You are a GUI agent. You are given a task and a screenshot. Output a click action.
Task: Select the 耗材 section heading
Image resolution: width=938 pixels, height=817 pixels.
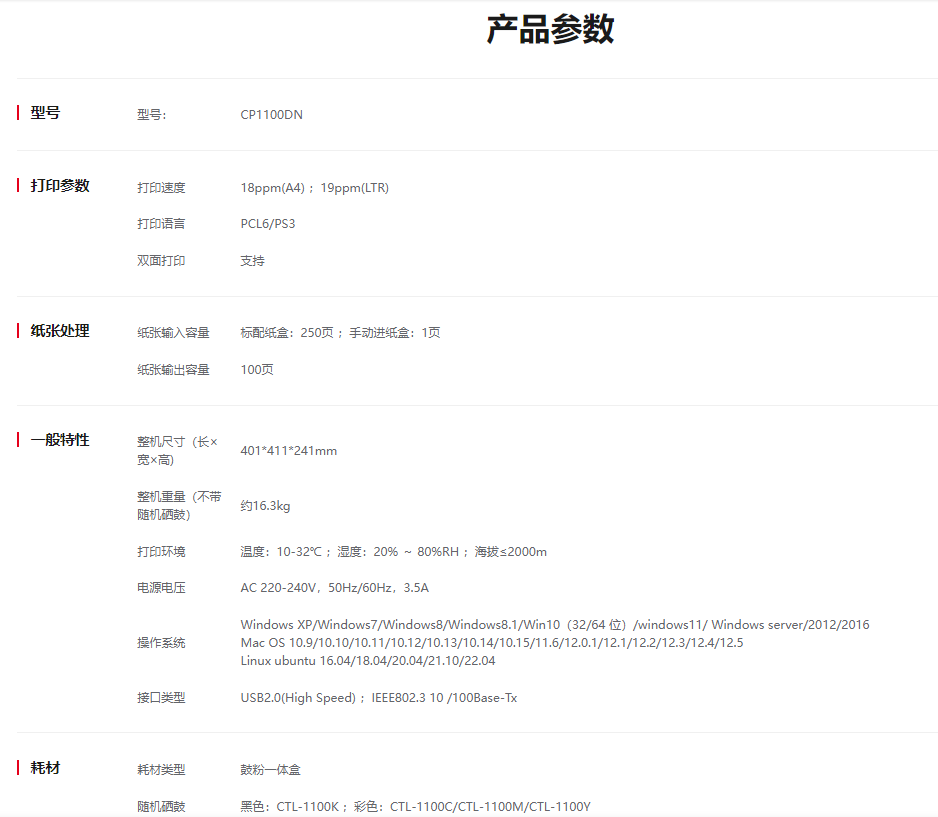(x=45, y=768)
